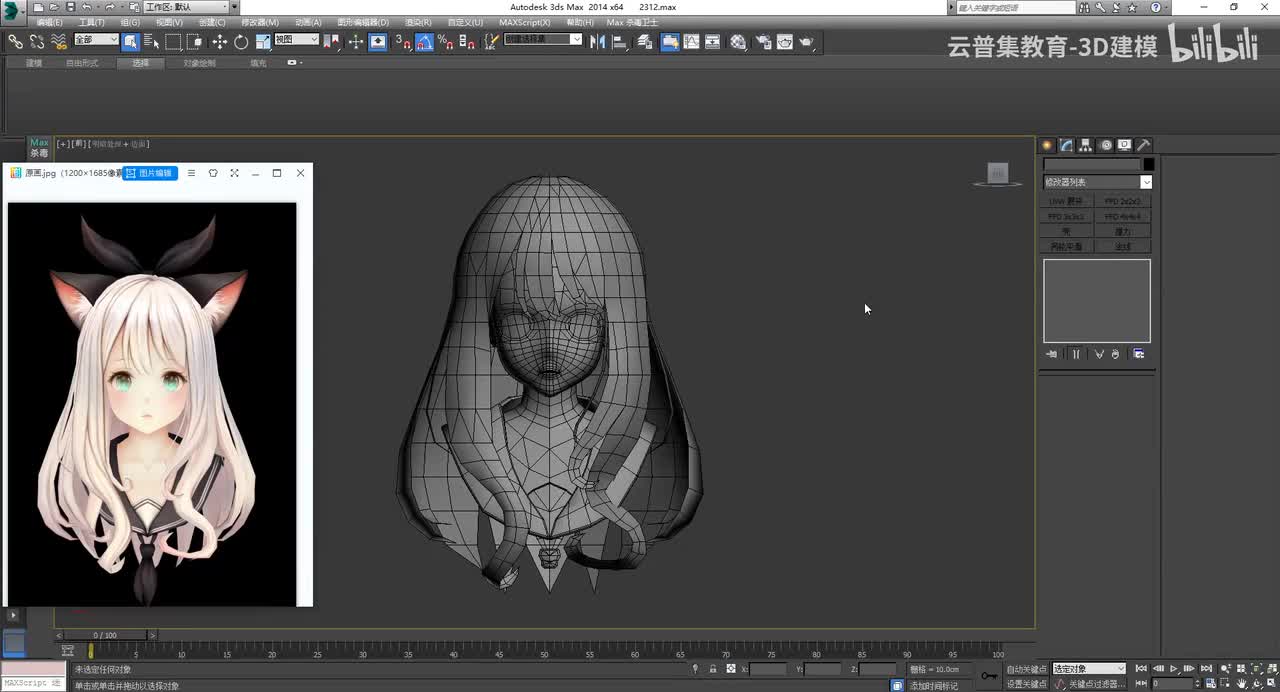Screen dimensions: 1280x692
Task: Click the 图片编辑 button in image viewer
Action: (x=150, y=173)
